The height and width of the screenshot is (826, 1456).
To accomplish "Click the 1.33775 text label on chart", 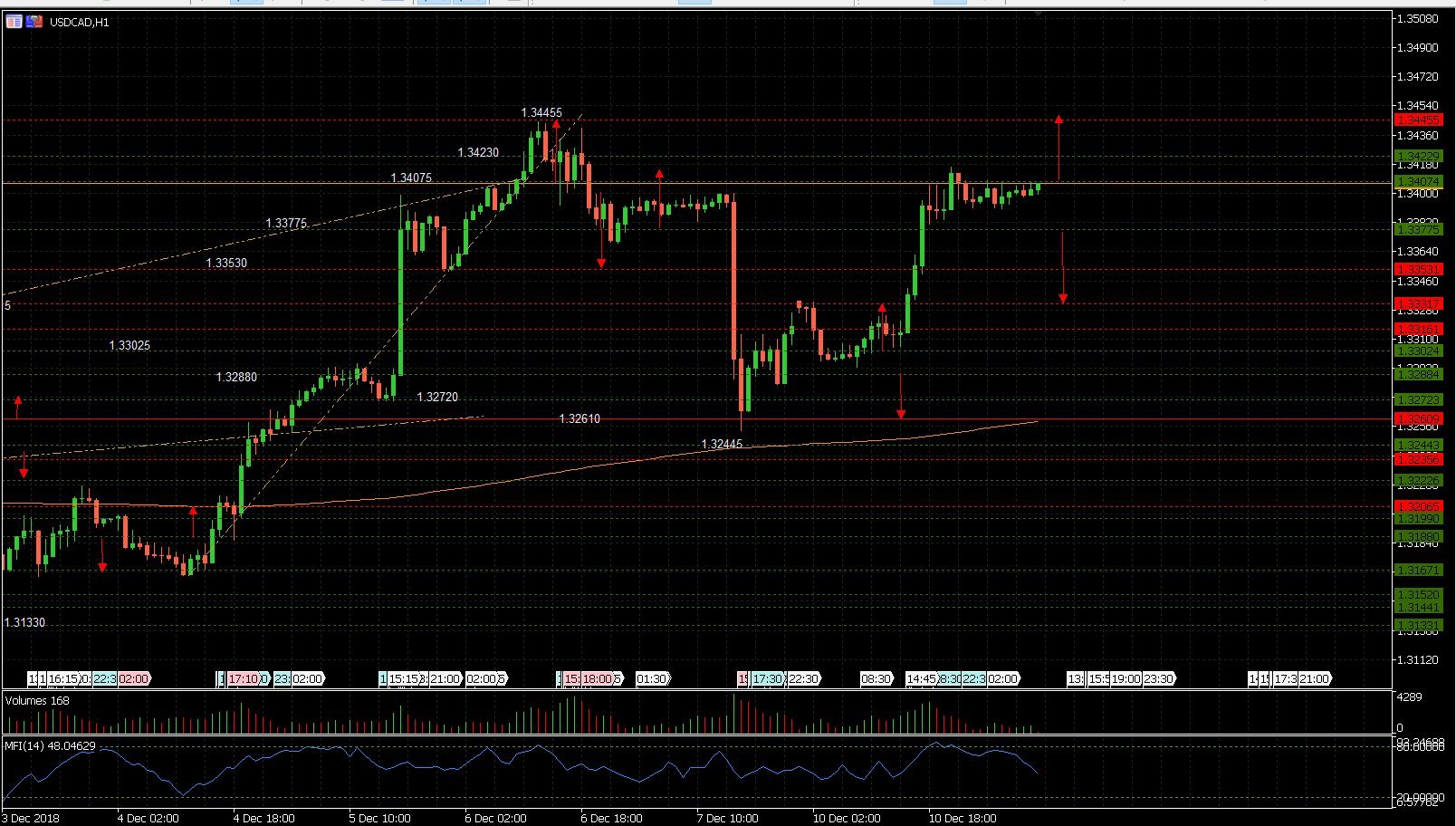I will [286, 224].
